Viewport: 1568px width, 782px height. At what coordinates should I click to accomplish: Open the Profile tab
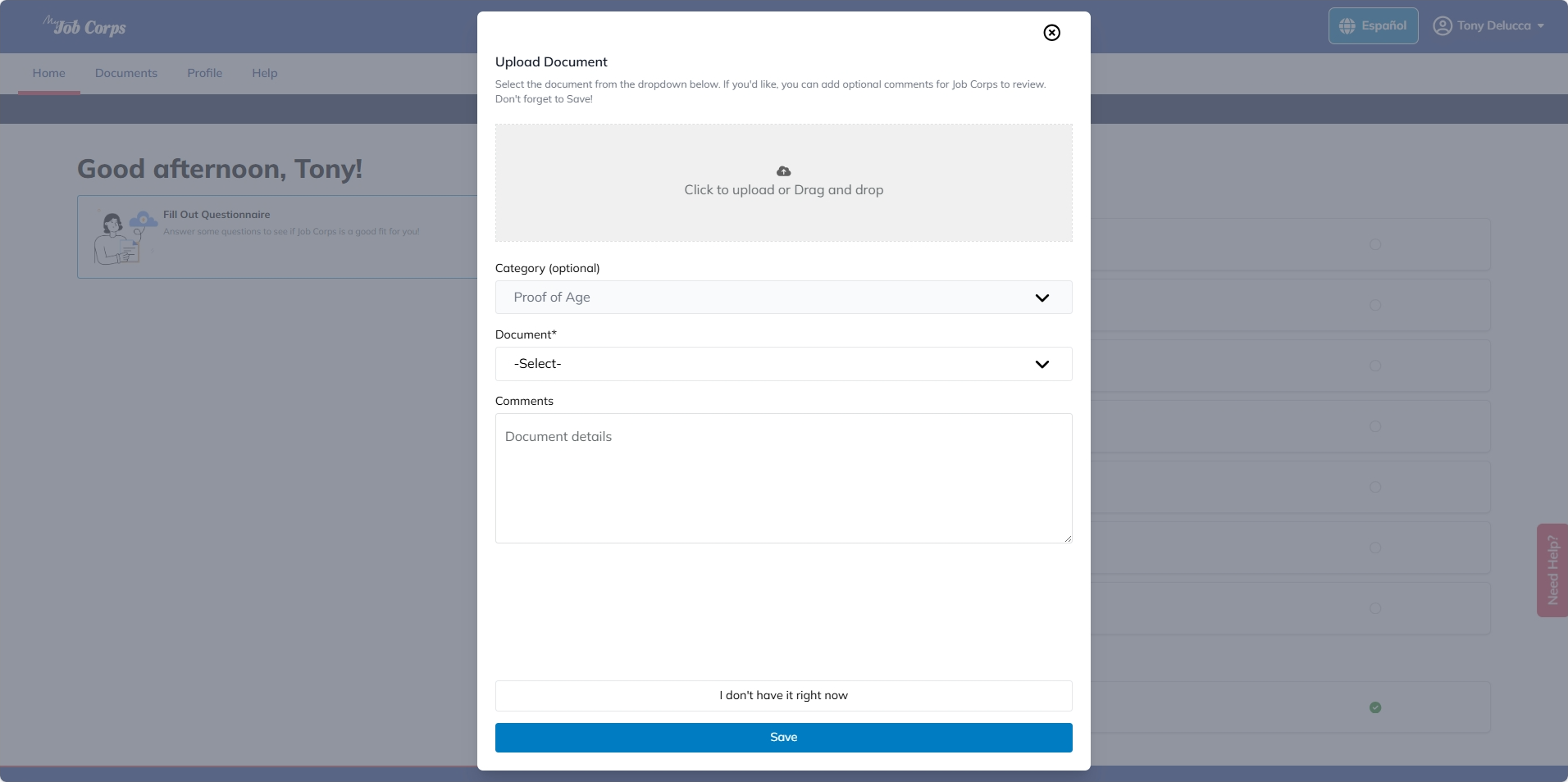205,73
